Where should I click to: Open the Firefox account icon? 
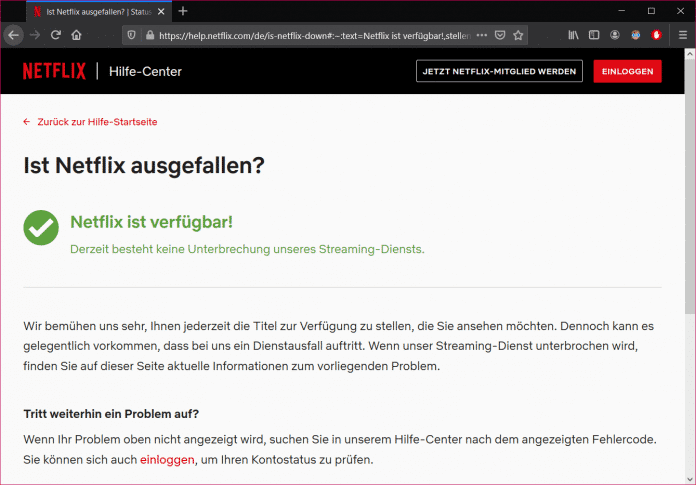(x=615, y=35)
